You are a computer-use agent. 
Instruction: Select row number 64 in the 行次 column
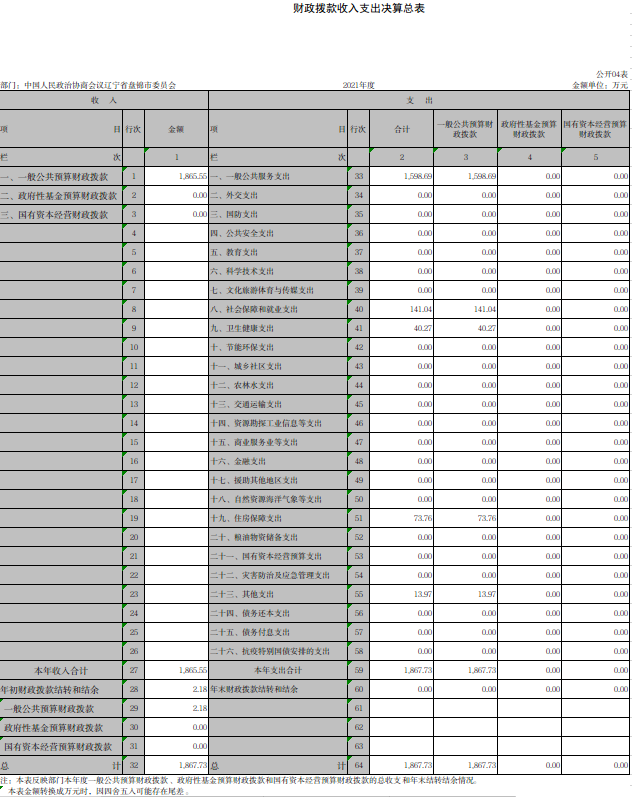pyautogui.click(x=359, y=765)
